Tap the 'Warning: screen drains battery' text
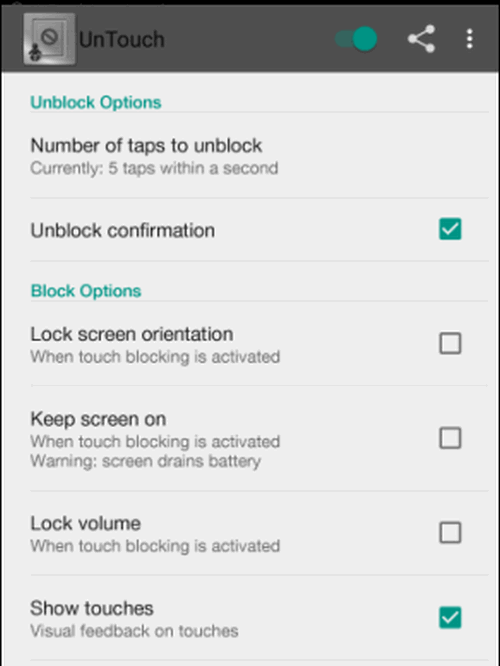 [x=146, y=461]
